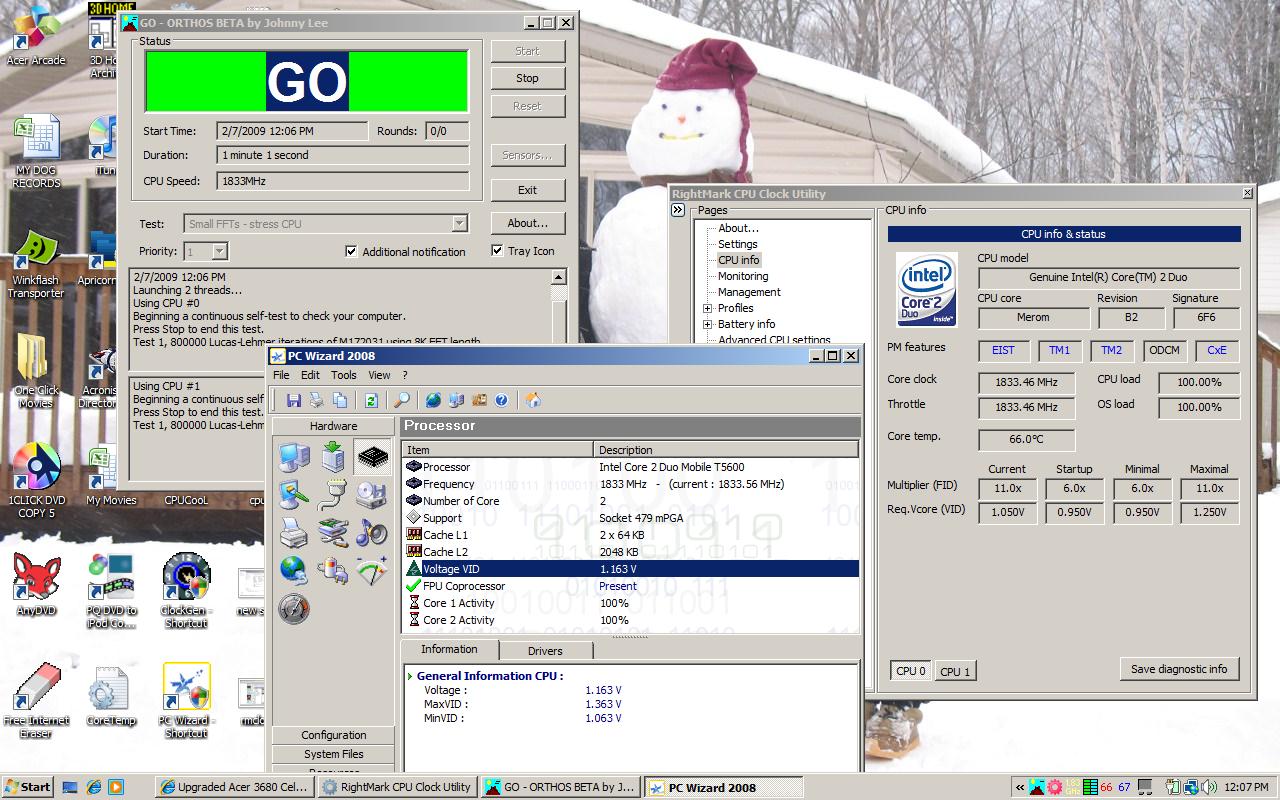Select the Mainboard tower hardware icon
The height and width of the screenshot is (800, 1280).
(x=333, y=457)
